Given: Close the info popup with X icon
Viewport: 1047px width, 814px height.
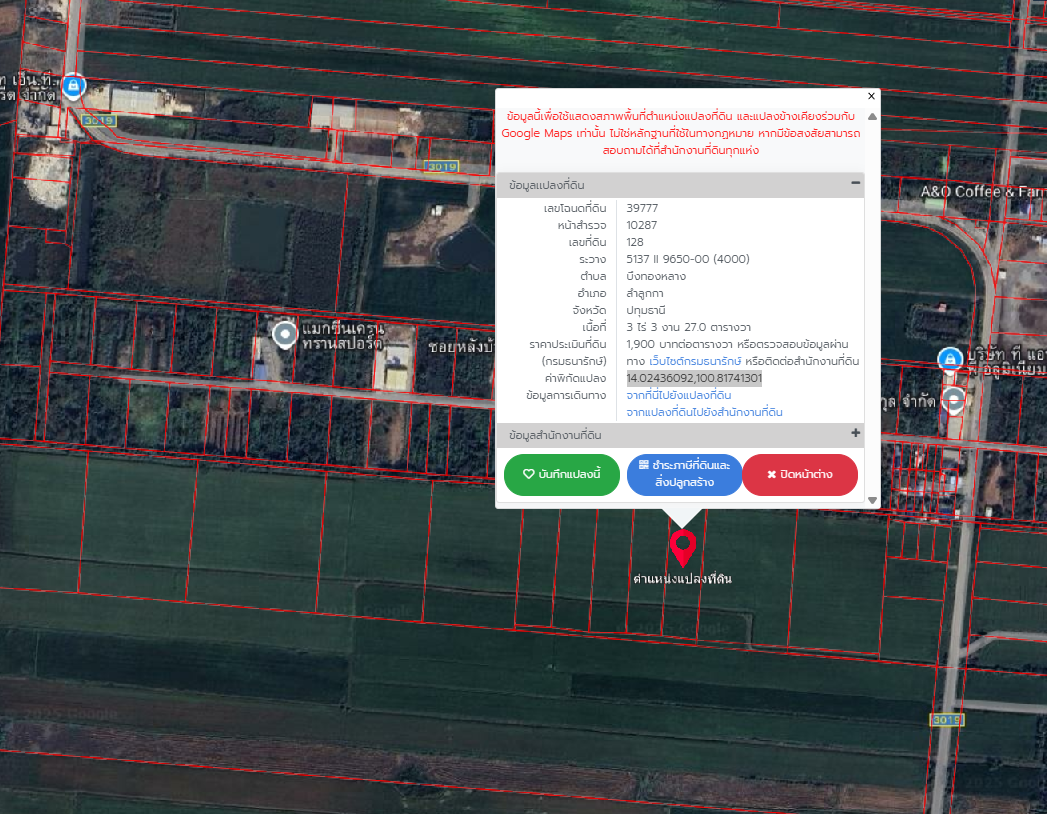Looking at the screenshot, I should [871, 96].
